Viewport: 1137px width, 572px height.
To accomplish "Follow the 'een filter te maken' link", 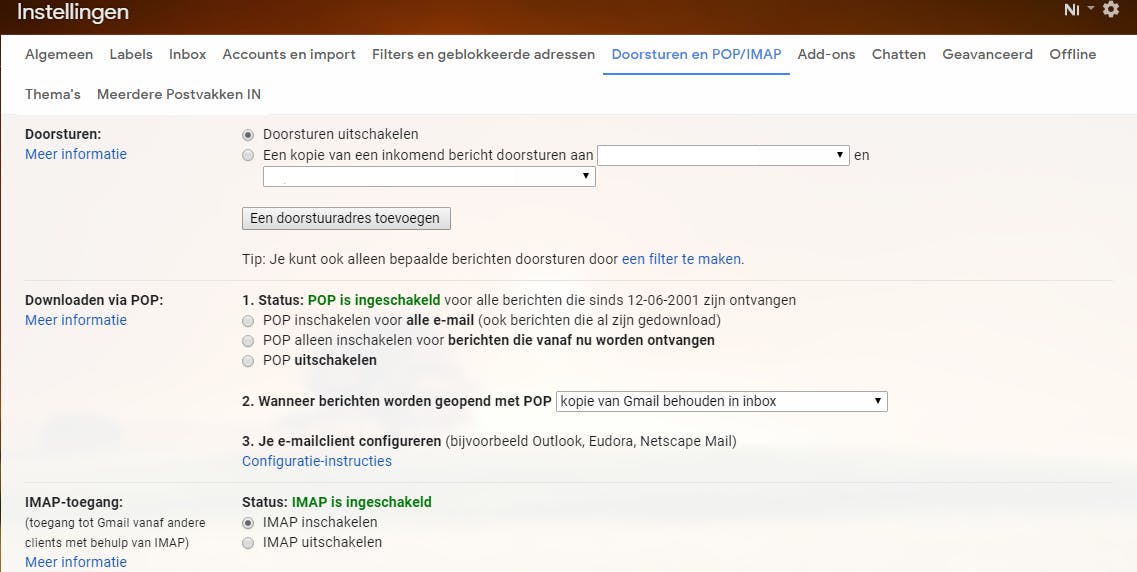I will pos(681,259).
